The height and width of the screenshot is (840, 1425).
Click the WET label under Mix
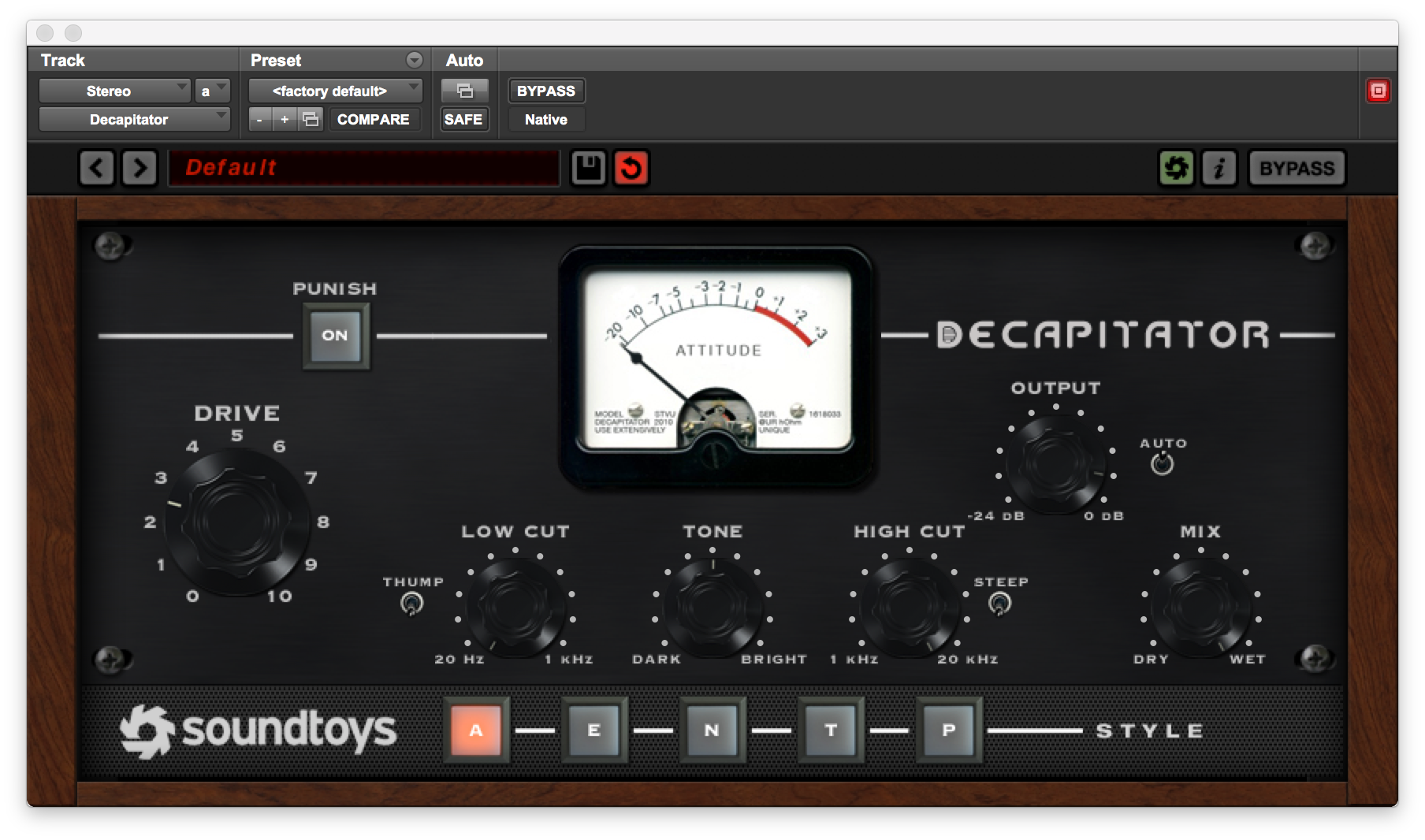click(x=1247, y=660)
